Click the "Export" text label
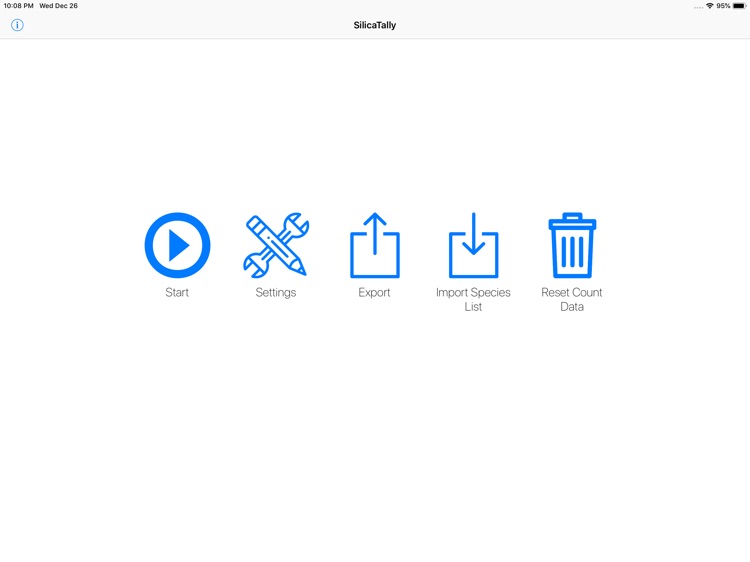The image size is (750, 562). (374, 293)
